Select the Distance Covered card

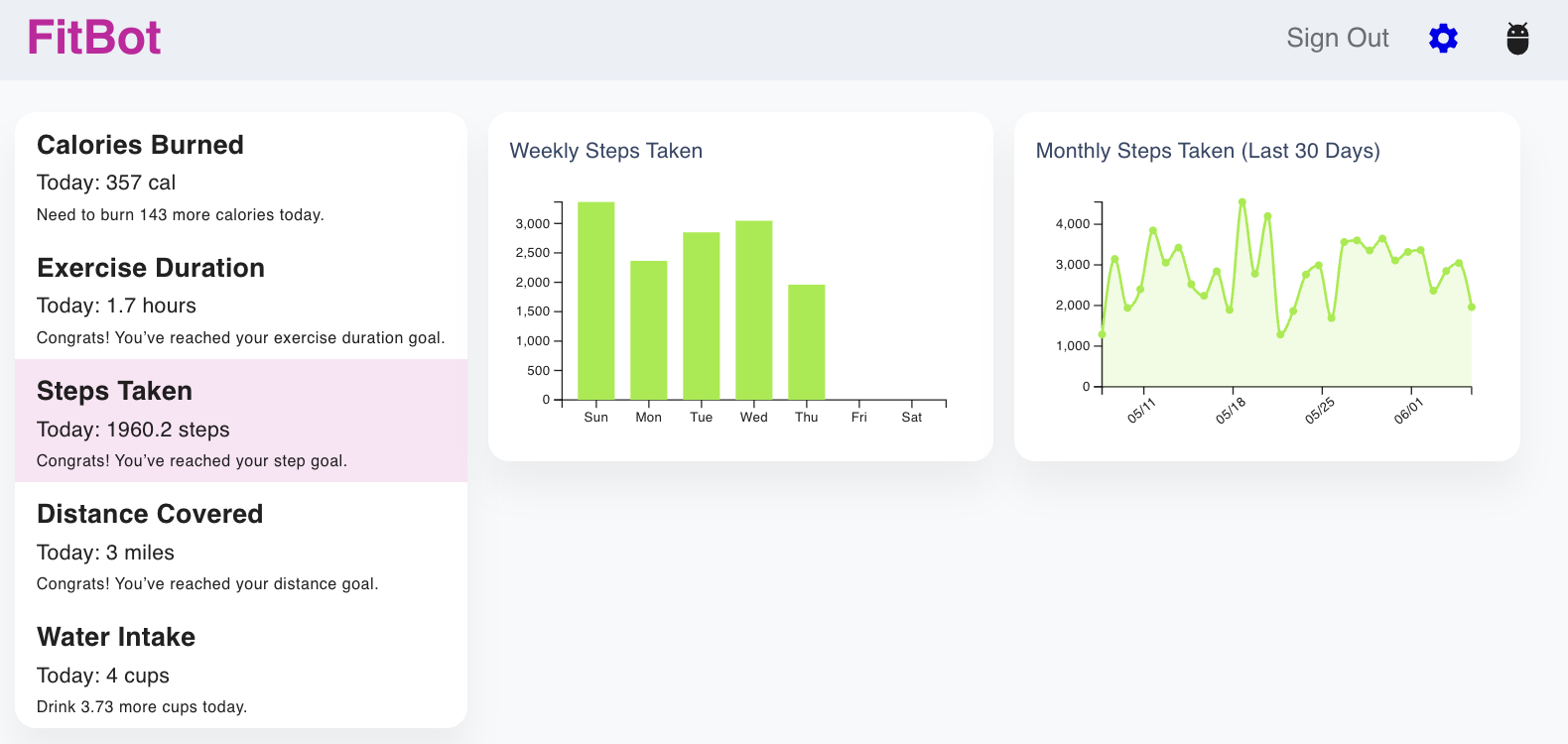(x=241, y=544)
